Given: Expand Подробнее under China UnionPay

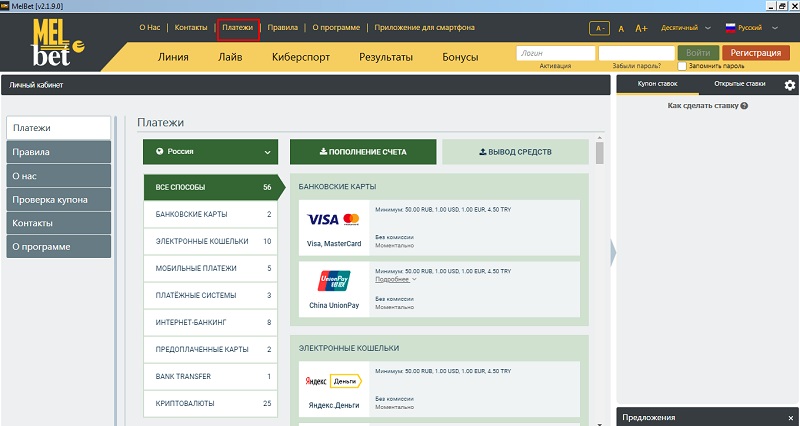Looking at the screenshot, I should click(396, 279).
